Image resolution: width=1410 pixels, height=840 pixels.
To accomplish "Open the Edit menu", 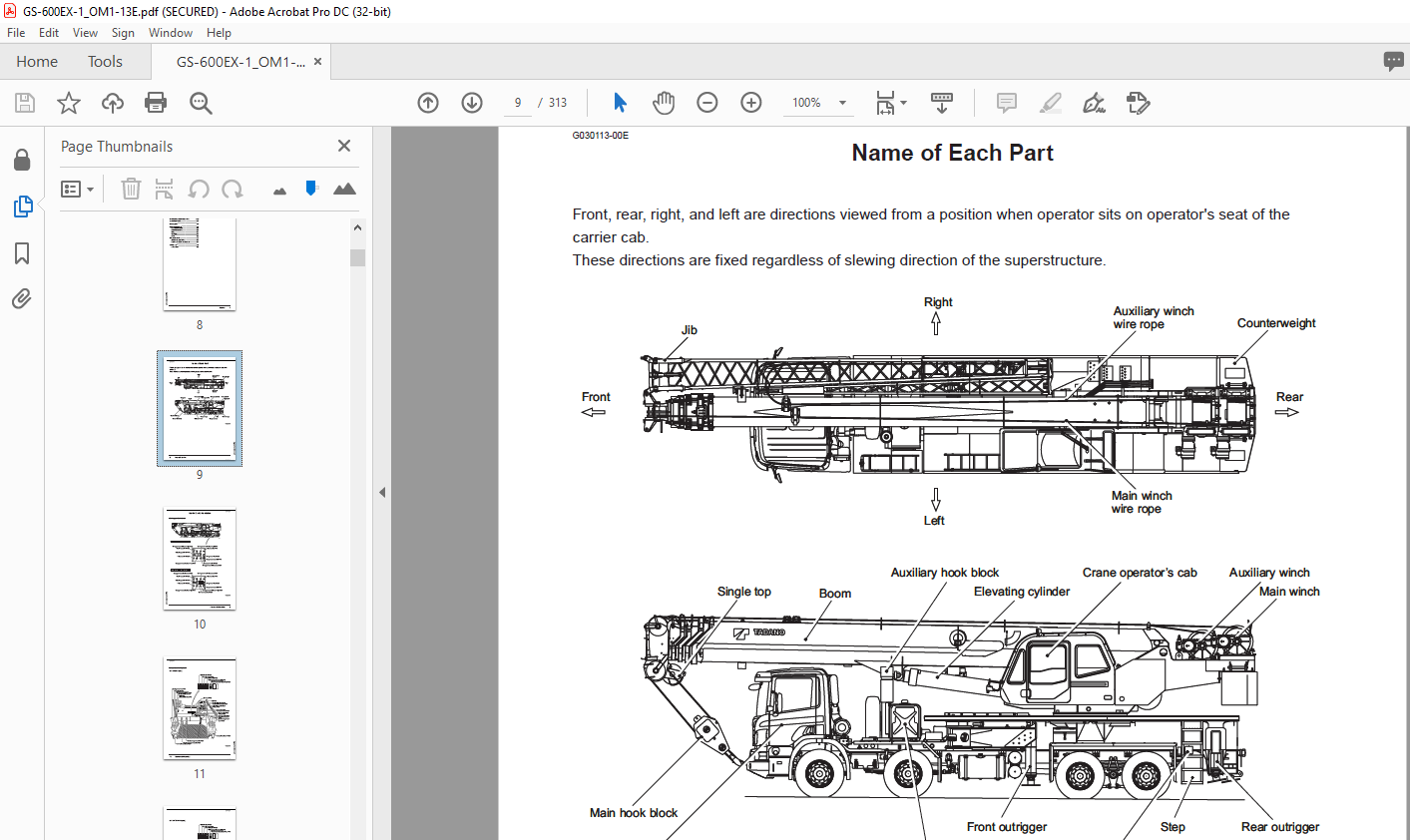I will click(x=49, y=33).
